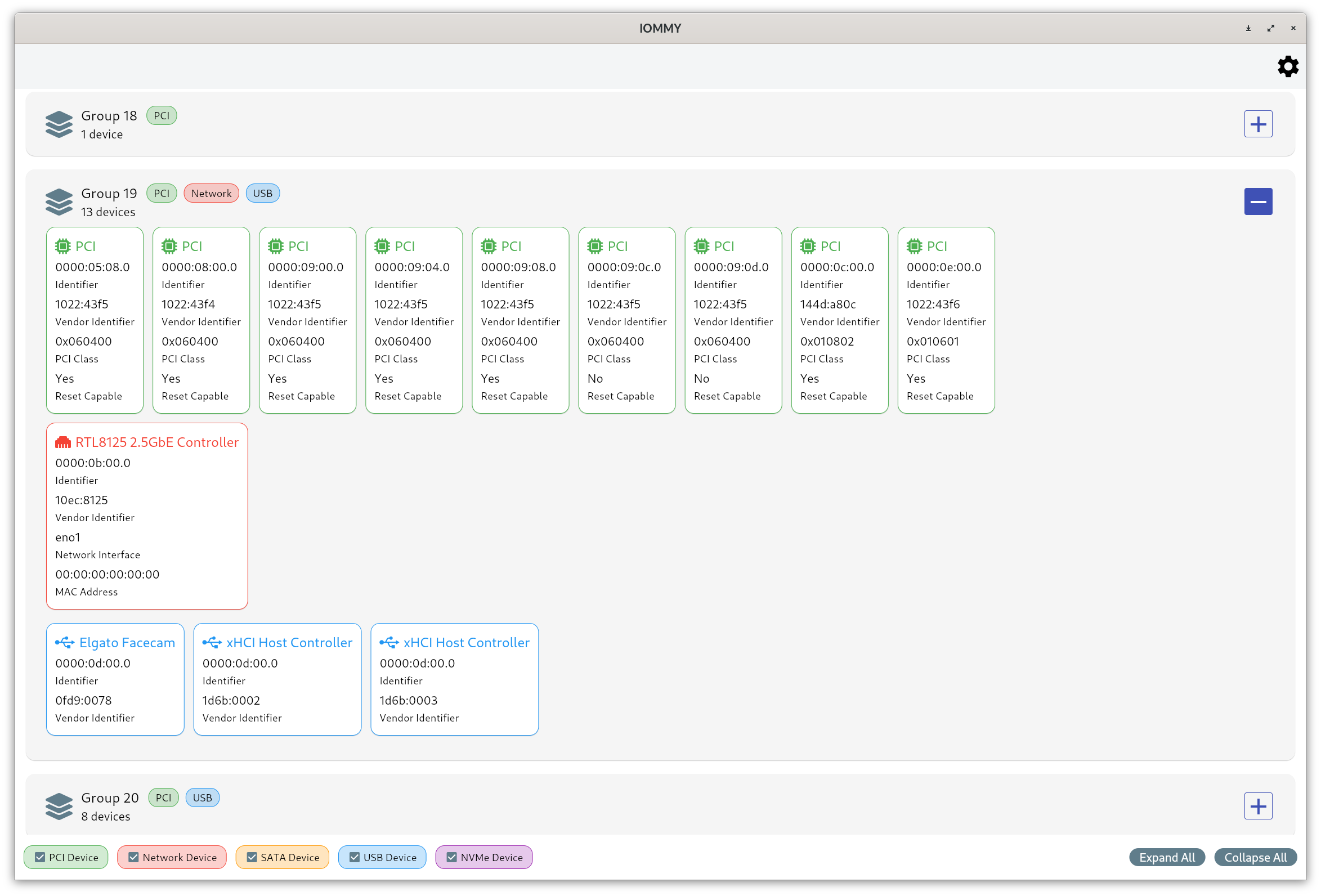The image size is (1321, 896).
Task: Toggle the Network Device filter checkbox
Action: [133, 857]
